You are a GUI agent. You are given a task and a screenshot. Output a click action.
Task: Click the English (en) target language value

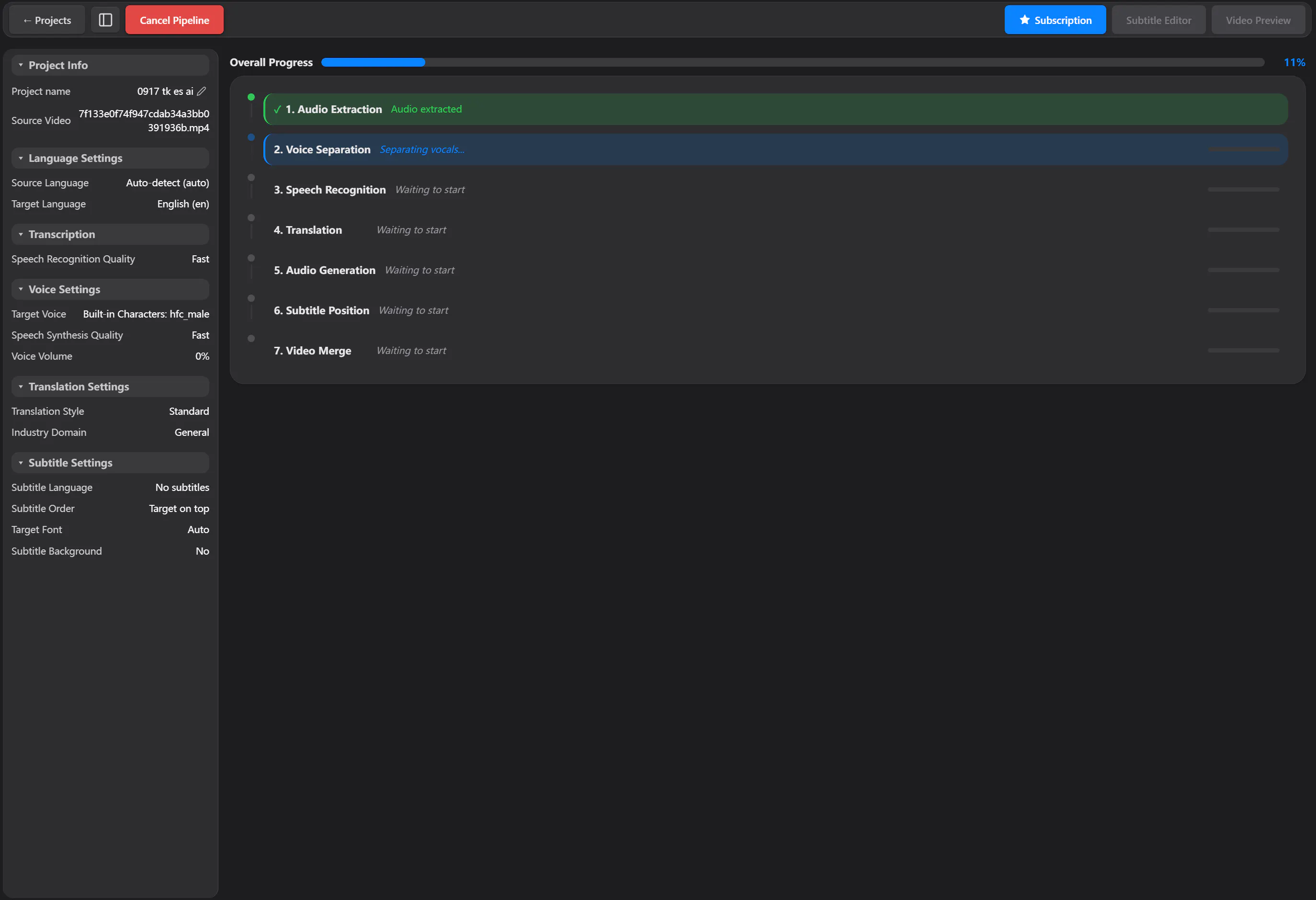pyautogui.click(x=183, y=204)
